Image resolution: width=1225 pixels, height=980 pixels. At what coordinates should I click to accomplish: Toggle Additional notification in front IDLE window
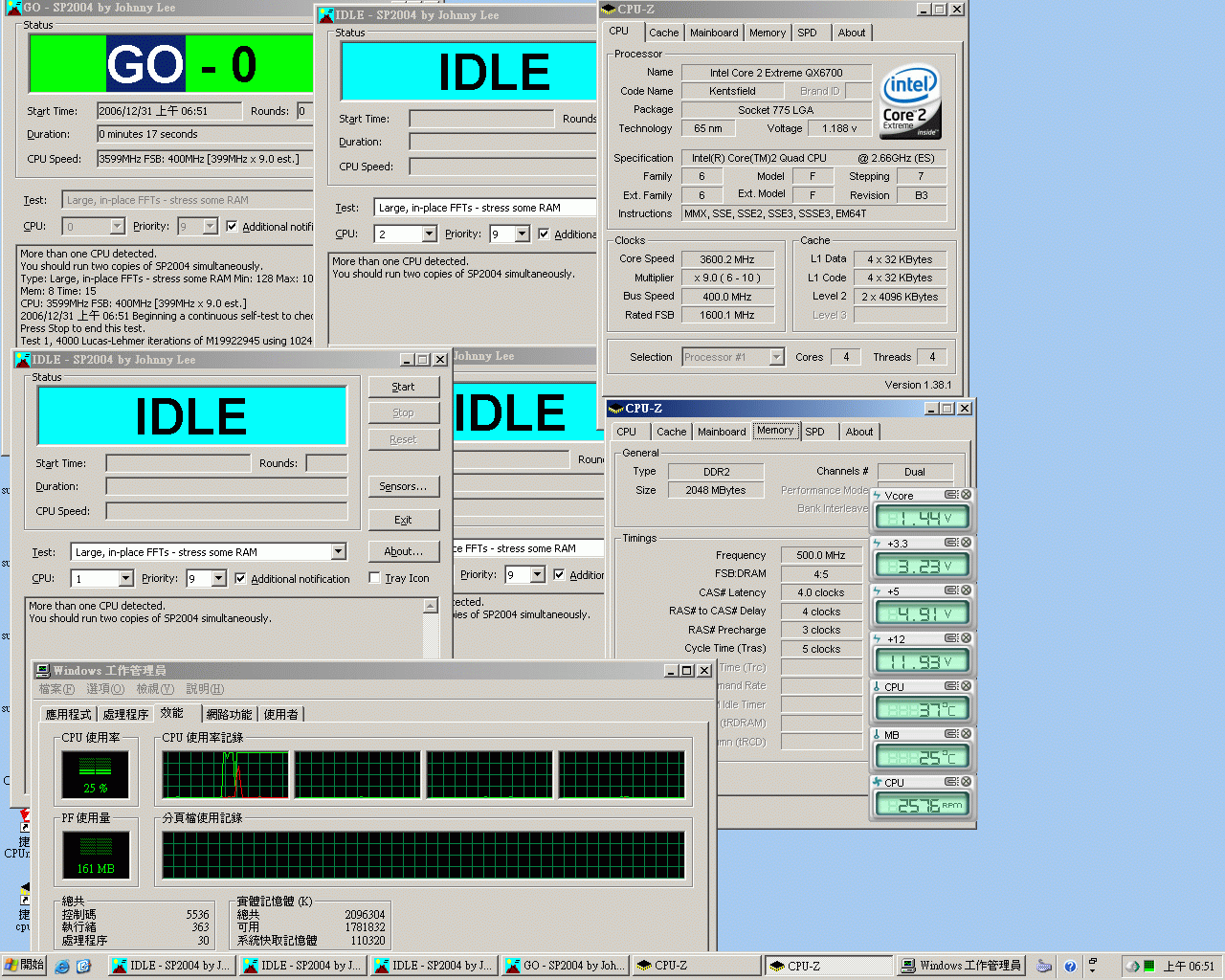coord(240,578)
